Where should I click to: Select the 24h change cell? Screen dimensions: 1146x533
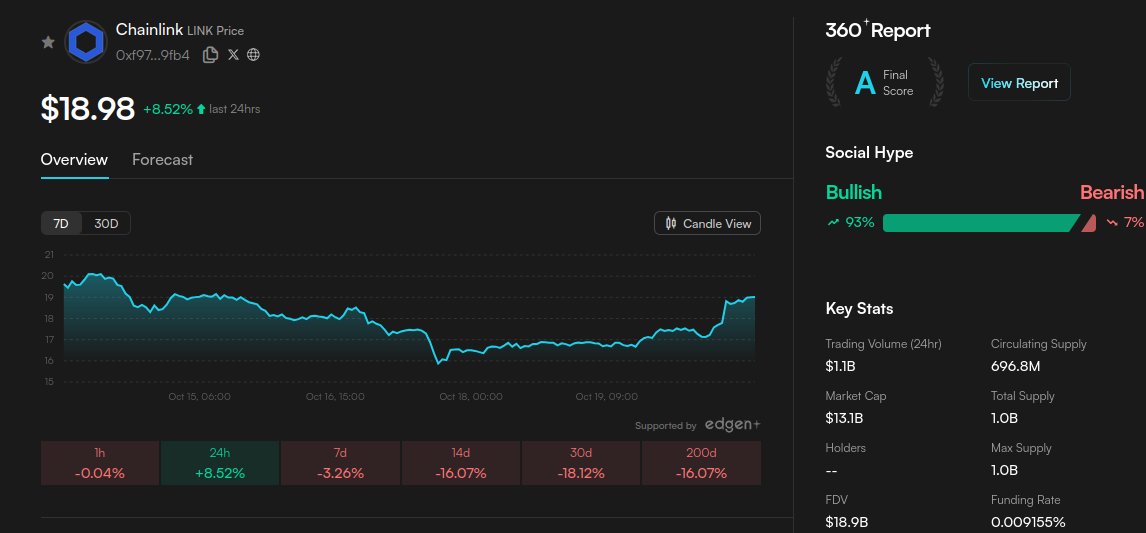point(220,463)
